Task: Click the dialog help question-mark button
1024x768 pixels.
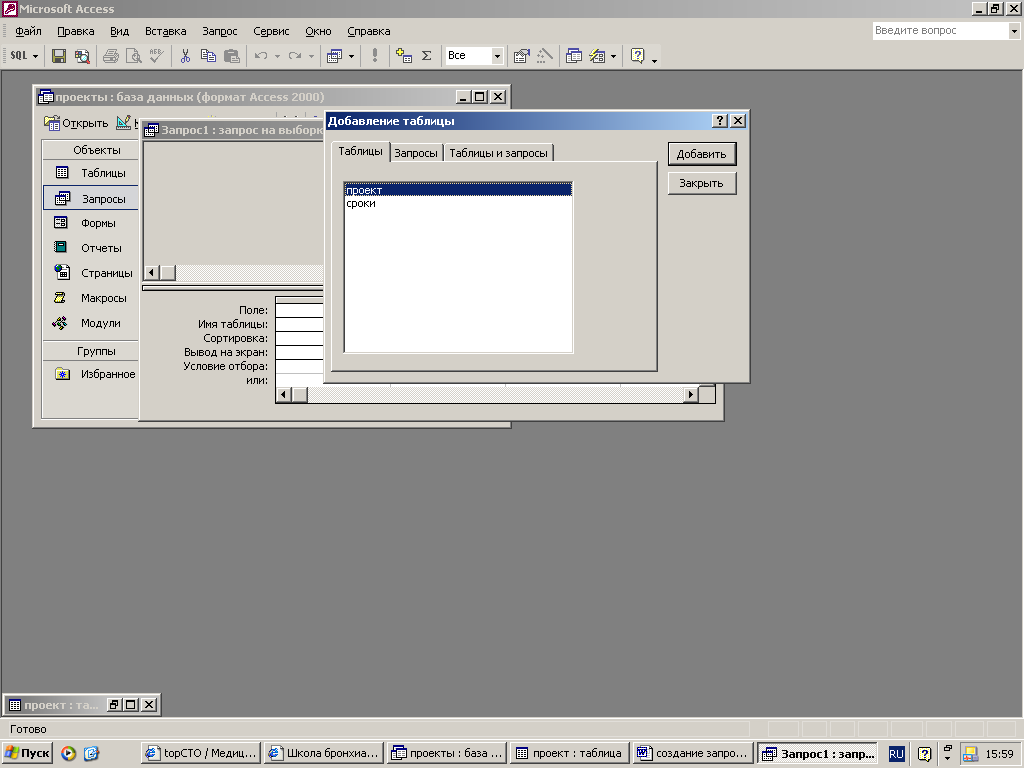Action: pos(719,121)
